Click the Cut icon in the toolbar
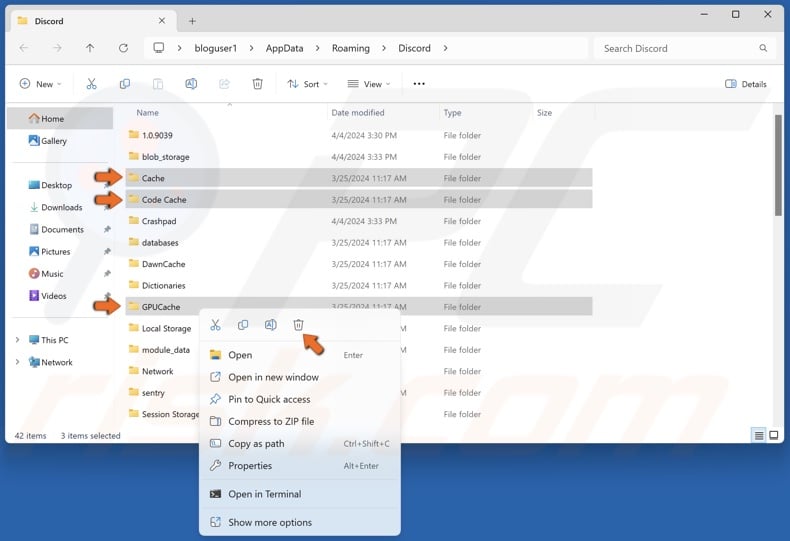The width and height of the screenshot is (790, 541). pos(91,84)
